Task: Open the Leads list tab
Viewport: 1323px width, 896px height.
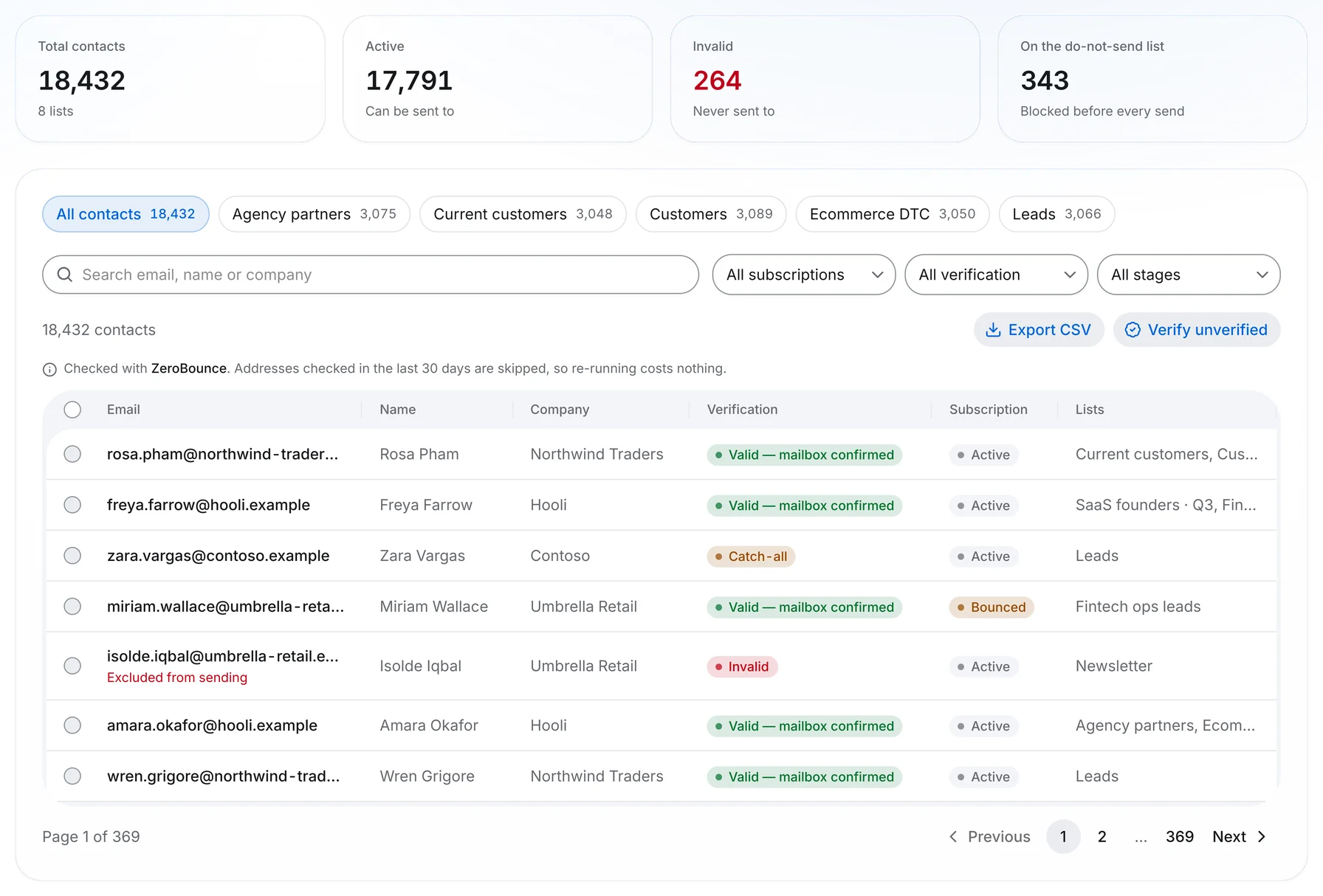Action: click(x=1056, y=214)
